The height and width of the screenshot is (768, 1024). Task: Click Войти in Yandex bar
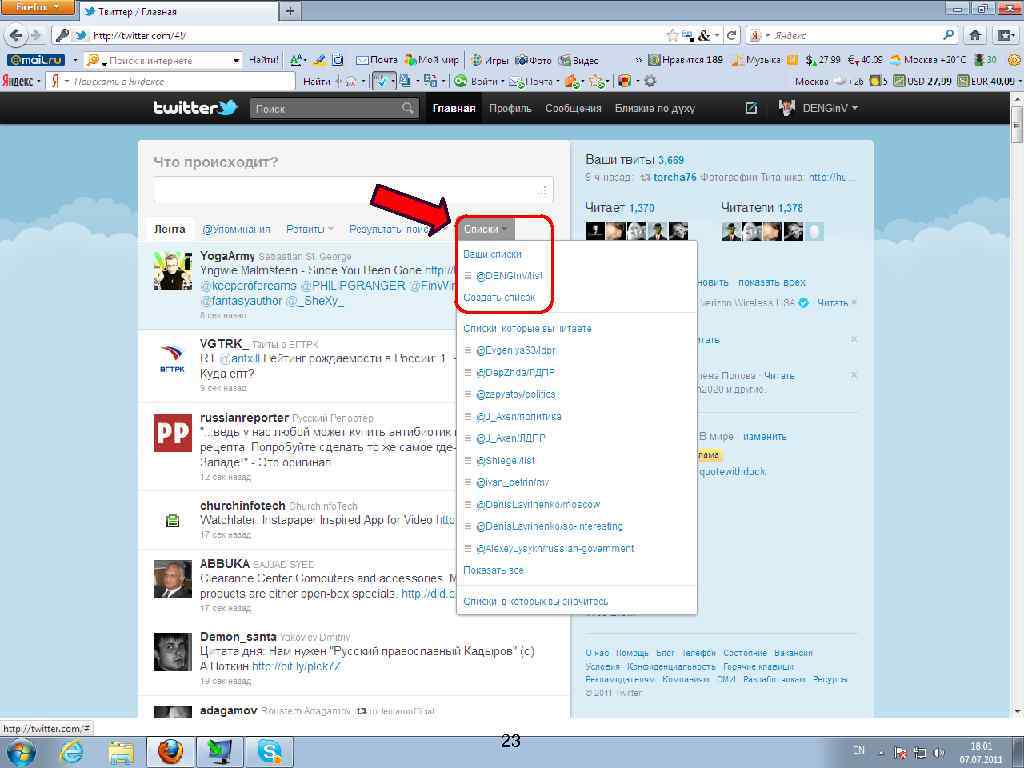click(x=477, y=81)
